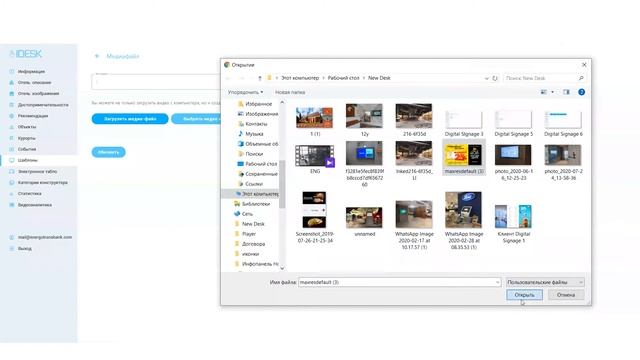Click the icon beside Электронное табло
The width and height of the screenshot is (640, 360).
[11, 172]
